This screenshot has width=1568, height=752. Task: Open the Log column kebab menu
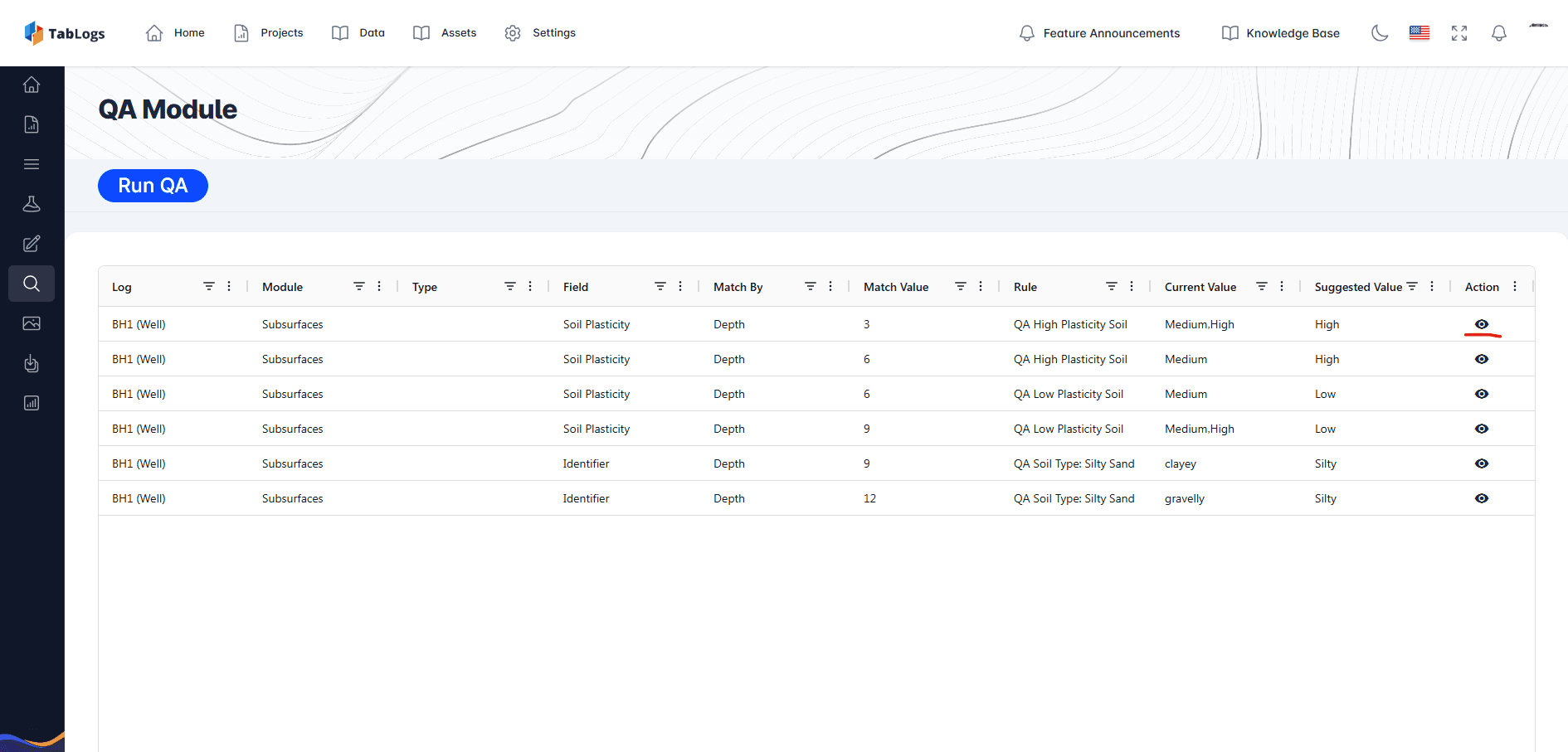229,285
